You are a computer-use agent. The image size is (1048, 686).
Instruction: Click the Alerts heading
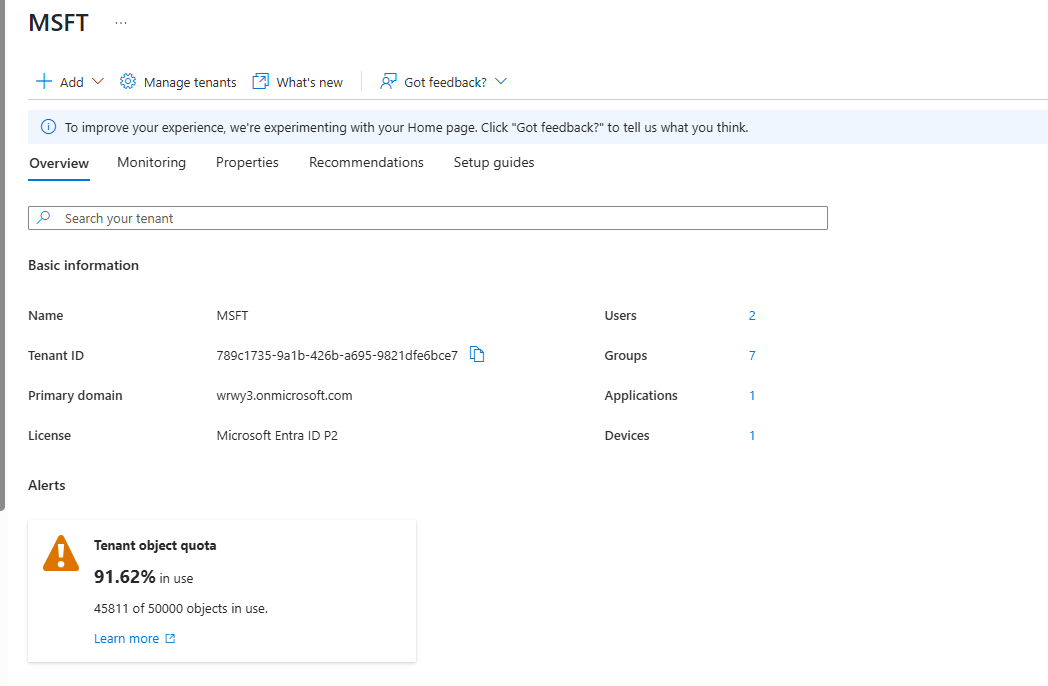point(47,485)
